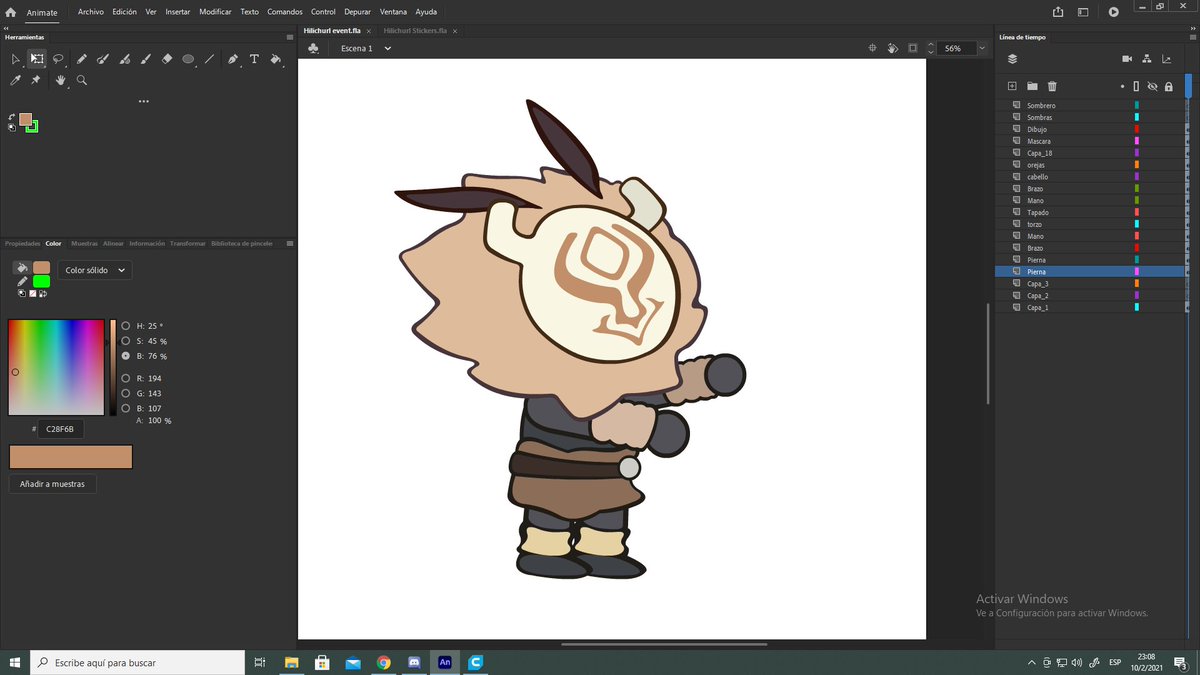Click the brightness slider beside color field
Viewport: 1200px width, 675px height.
coord(113,367)
